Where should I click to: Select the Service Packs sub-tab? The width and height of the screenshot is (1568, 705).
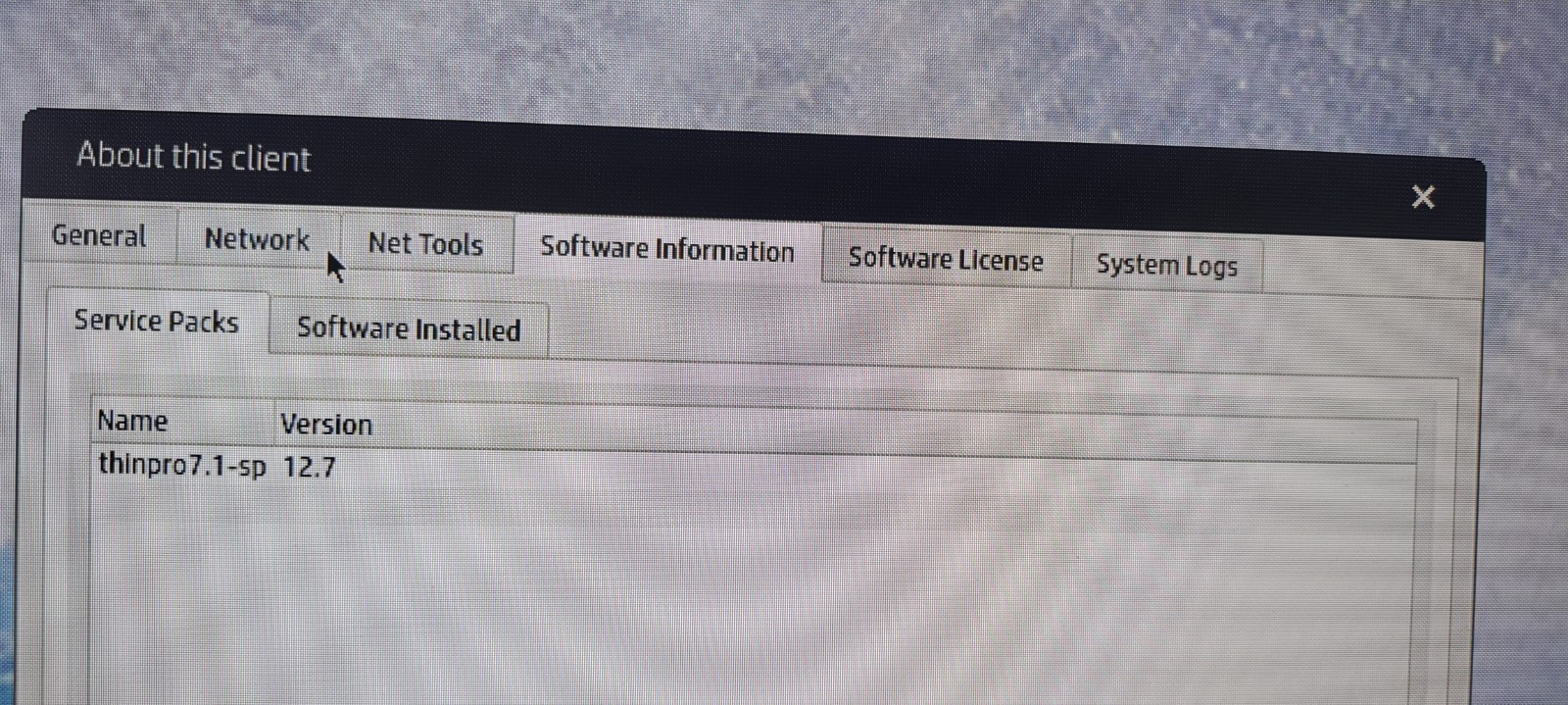point(157,322)
